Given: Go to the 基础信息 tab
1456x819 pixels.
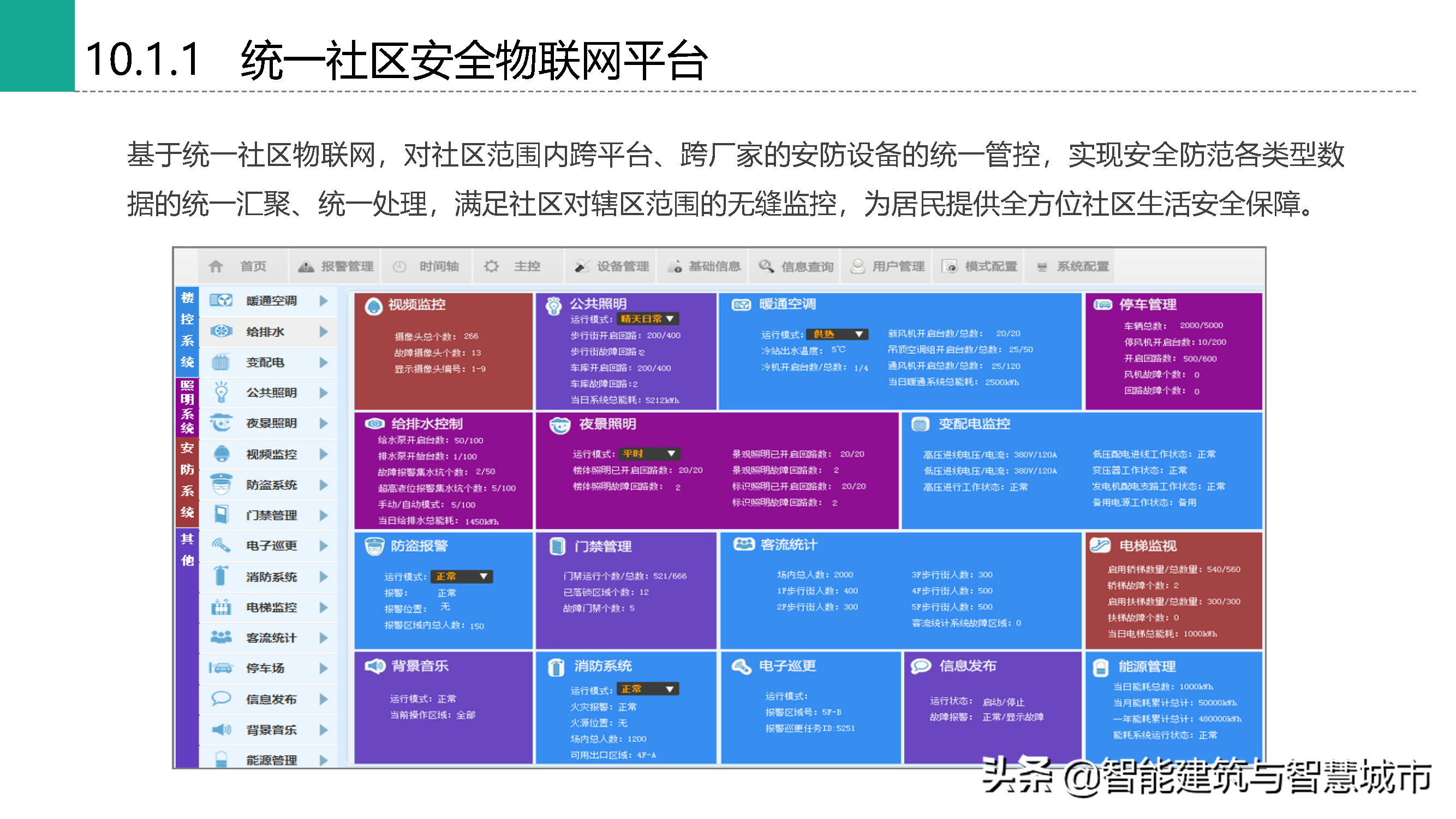Looking at the screenshot, I should 702,266.
